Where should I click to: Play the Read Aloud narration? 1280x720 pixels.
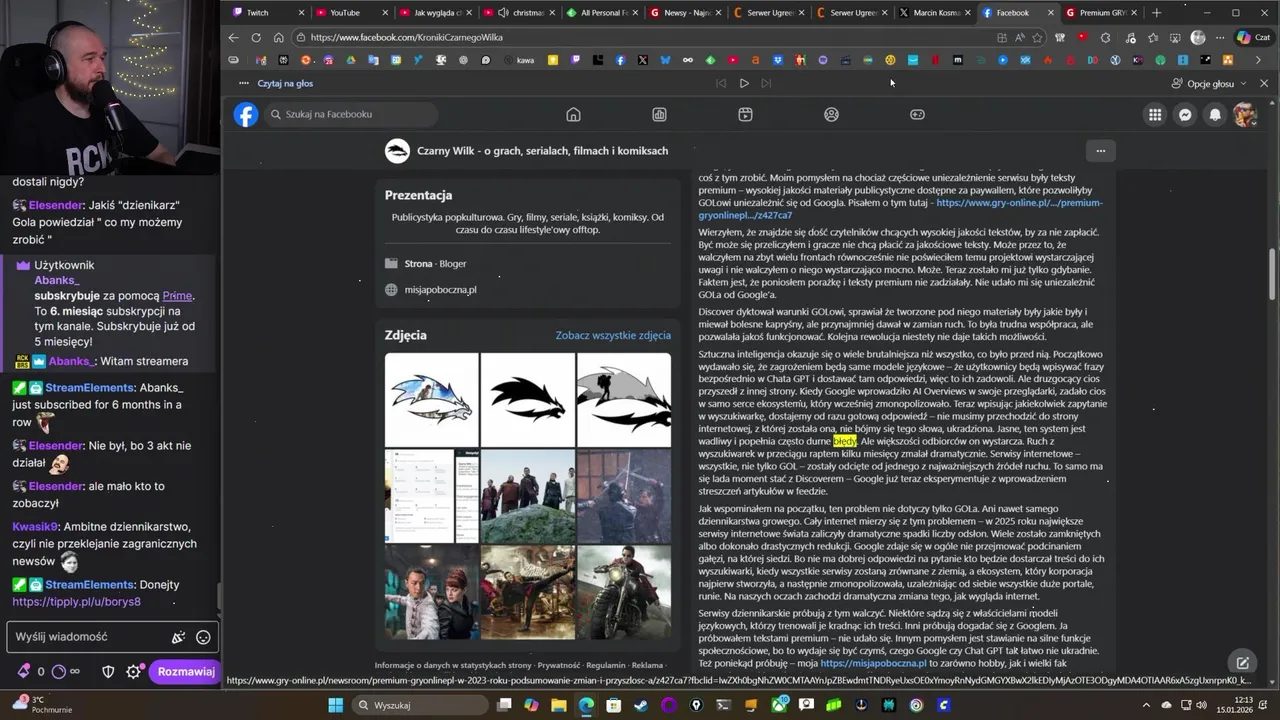pyautogui.click(x=744, y=83)
